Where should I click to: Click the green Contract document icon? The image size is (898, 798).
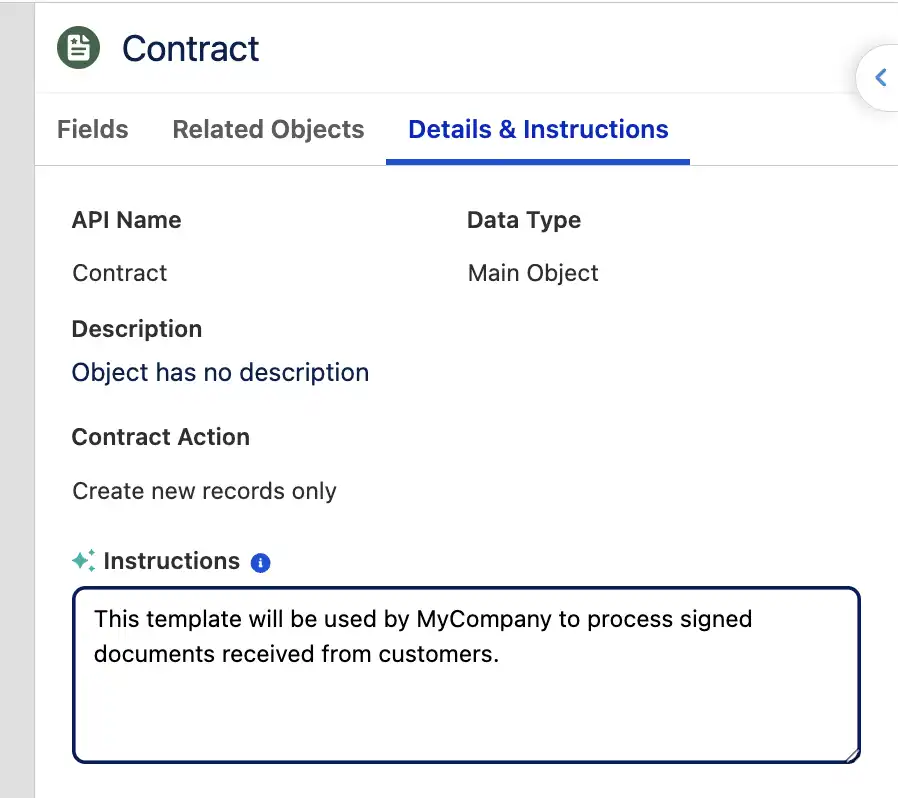click(78, 48)
